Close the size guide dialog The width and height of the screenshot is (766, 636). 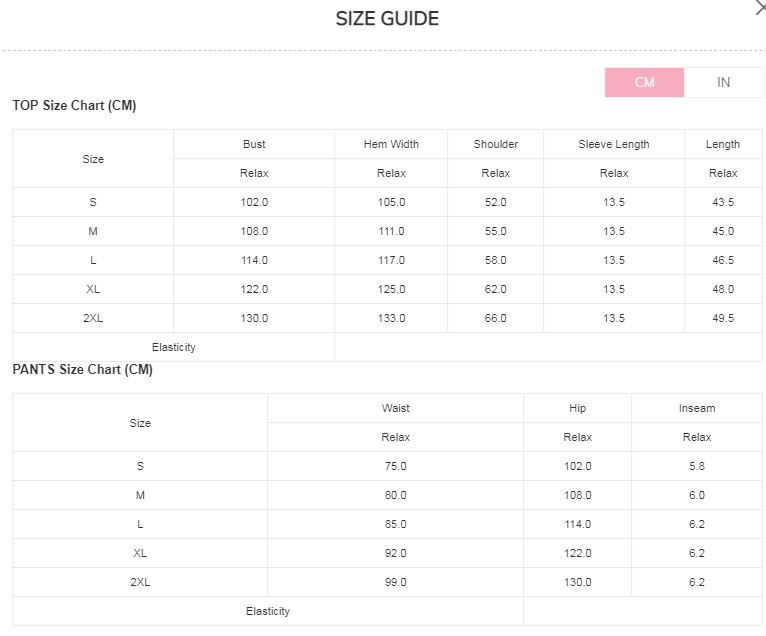coord(761,7)
